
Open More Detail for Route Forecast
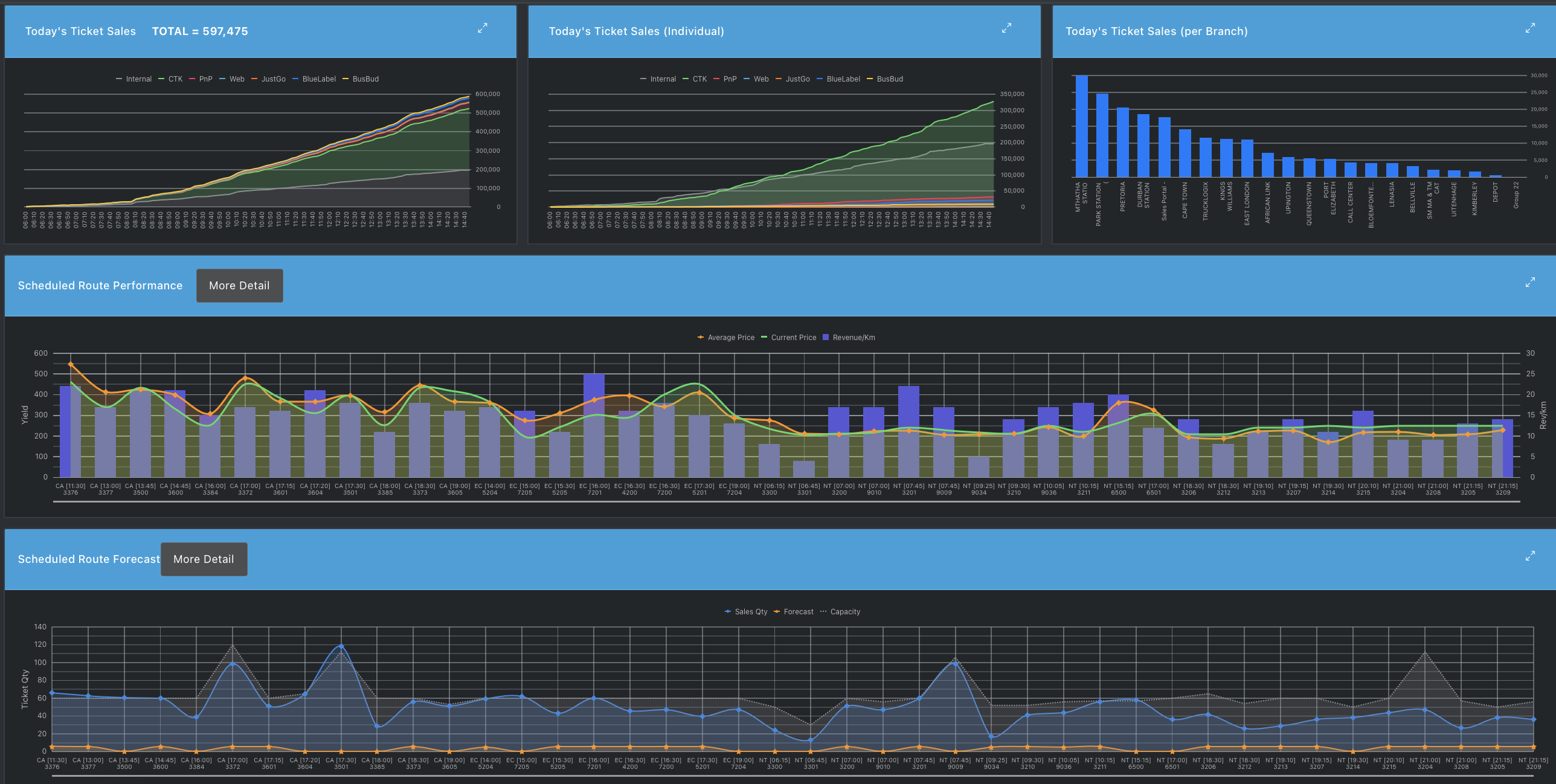pos(204,559)
